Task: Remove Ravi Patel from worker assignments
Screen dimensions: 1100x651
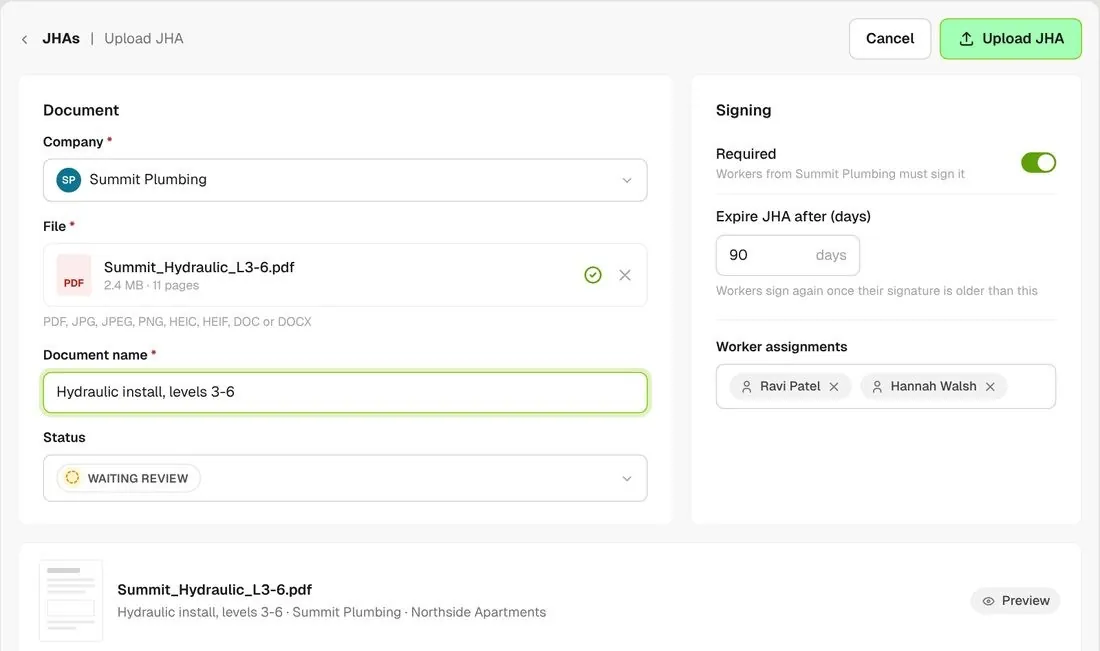Action: pos(834,387)
